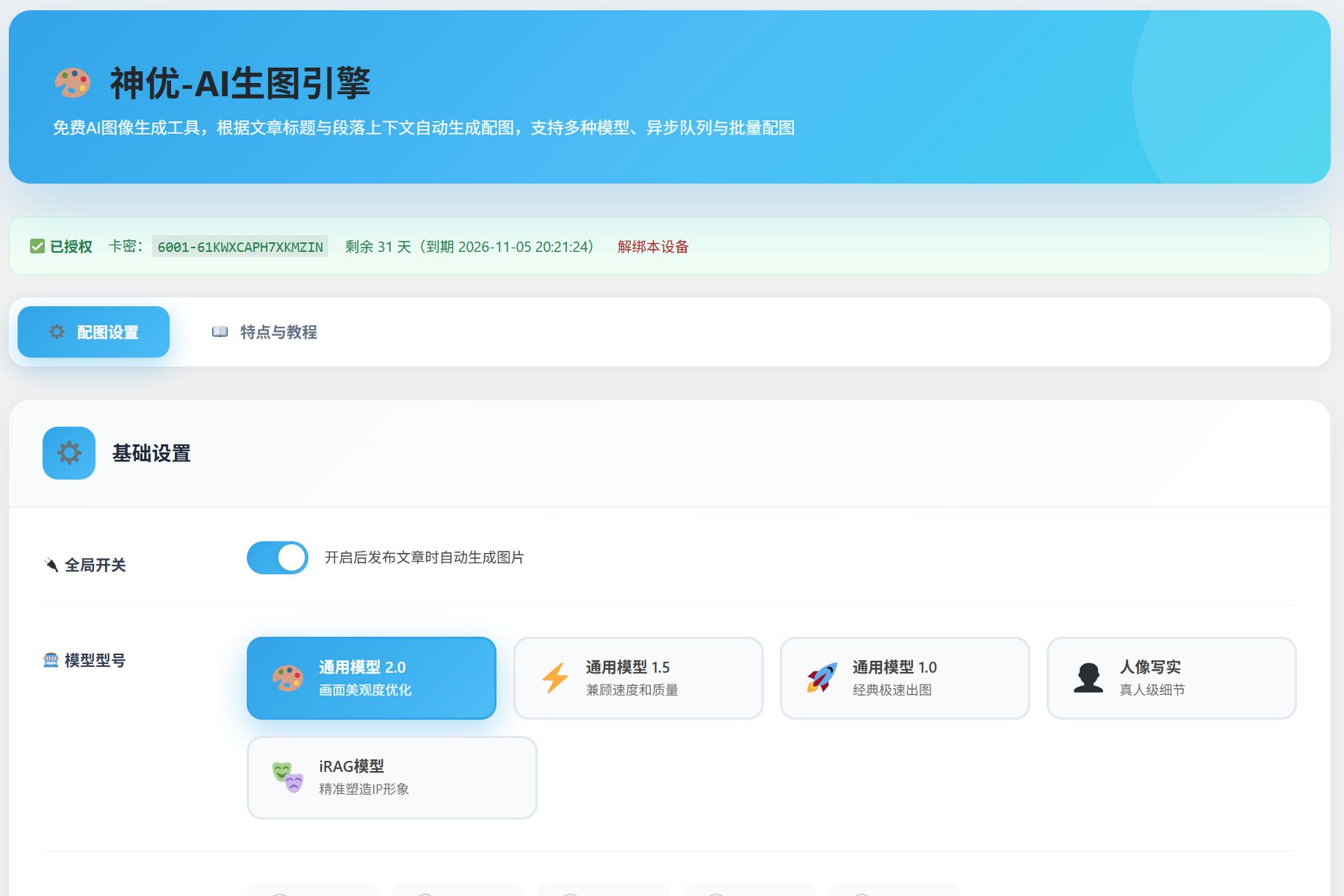Click the header subtitle starting 免费AI图像生成工具
Image resolution: width=1344 pixels, height=896 pixels.
pos(424,128)
